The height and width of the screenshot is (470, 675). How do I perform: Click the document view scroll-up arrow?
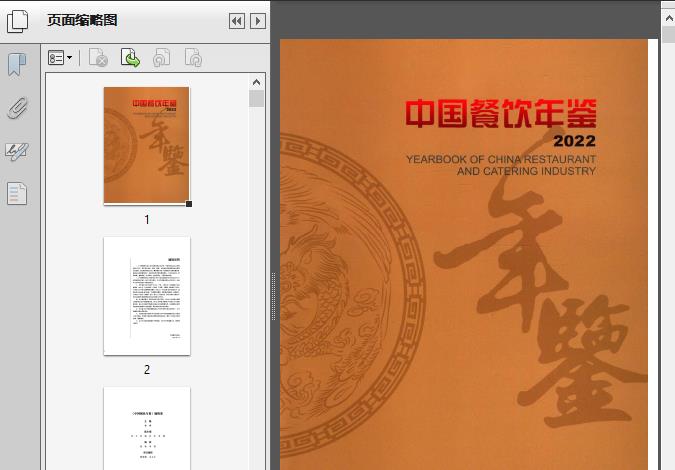669,18
